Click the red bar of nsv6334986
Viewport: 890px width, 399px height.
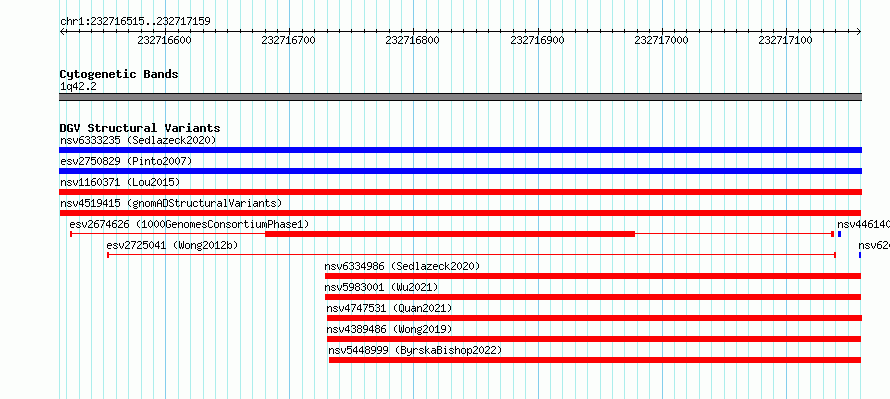(593, 276)
